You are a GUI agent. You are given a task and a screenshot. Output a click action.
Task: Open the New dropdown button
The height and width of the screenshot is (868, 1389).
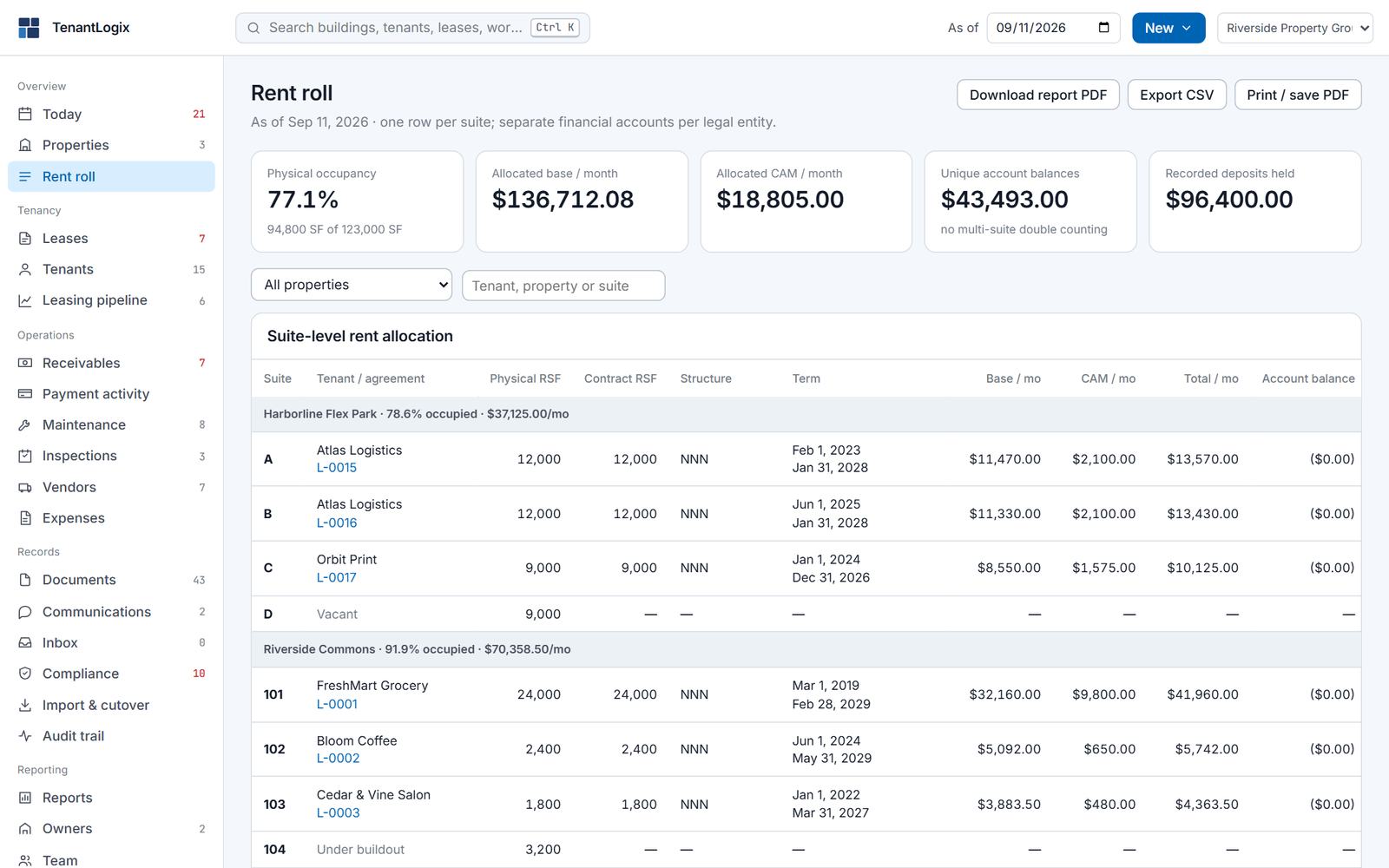pos(1168,28)
